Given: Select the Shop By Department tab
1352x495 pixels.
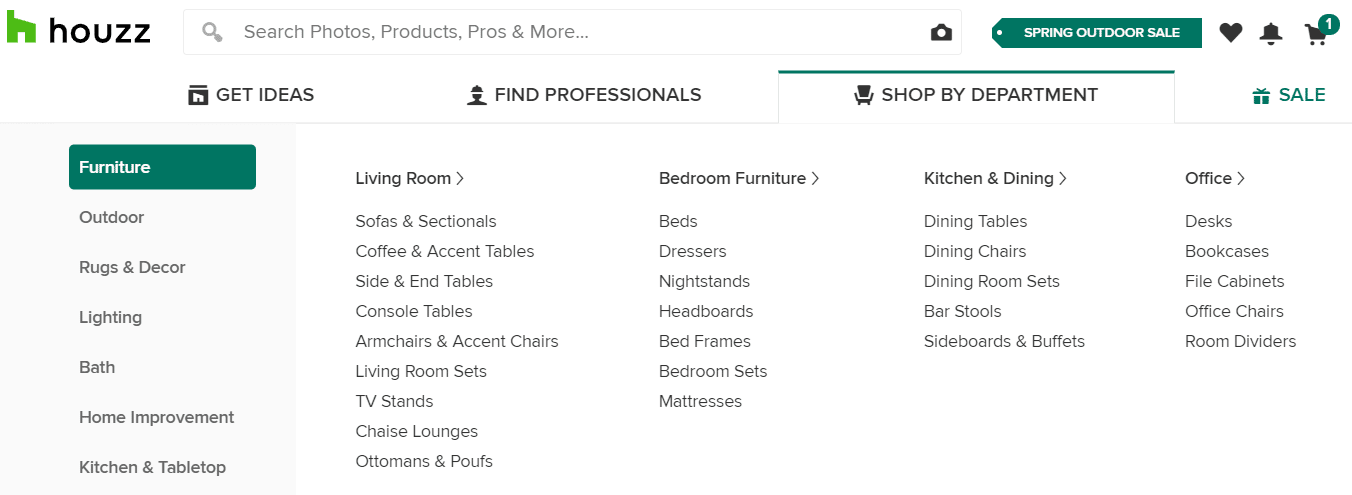Looking at the screenshot, I should tap(976, 96).
